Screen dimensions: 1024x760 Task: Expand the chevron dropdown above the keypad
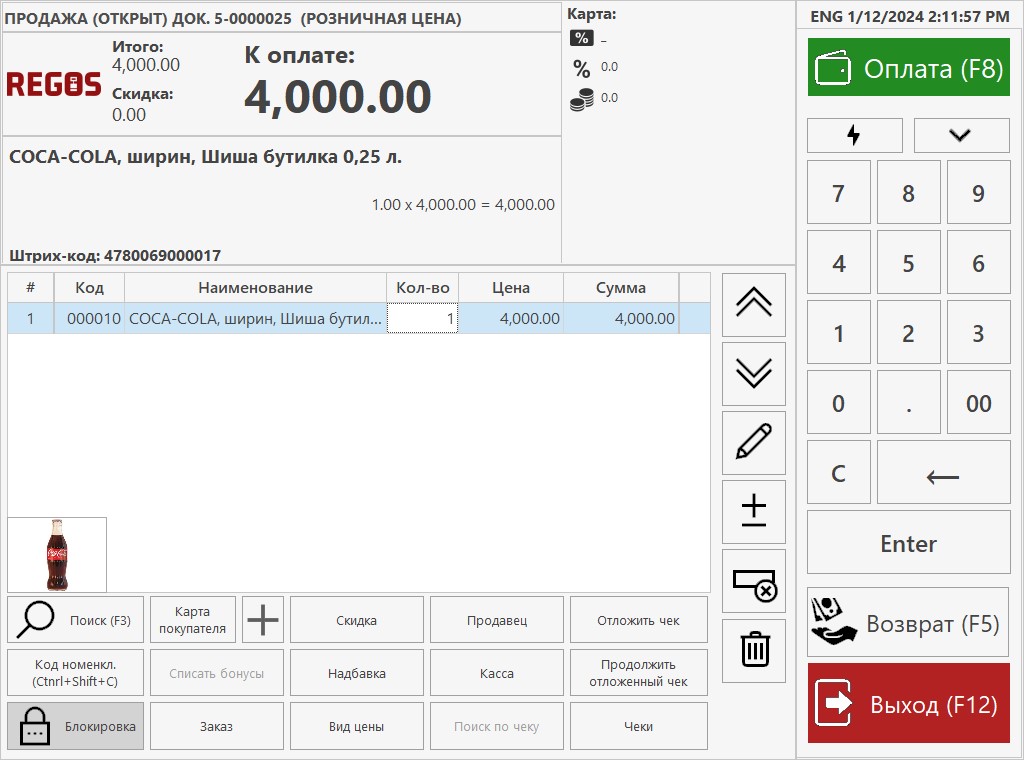click(961, 135)
